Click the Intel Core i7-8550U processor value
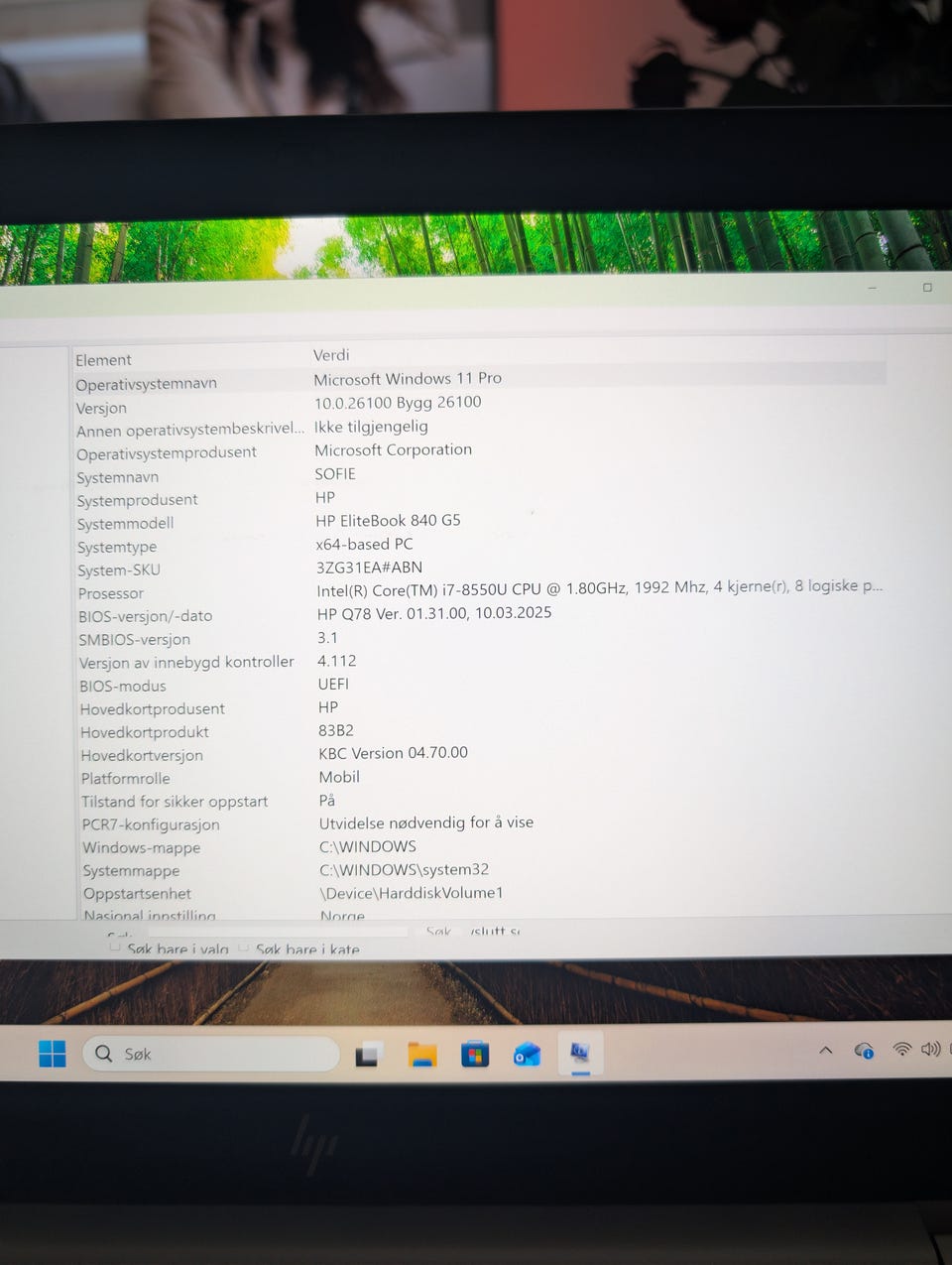The image size is (952, 1265). [600, 587]
